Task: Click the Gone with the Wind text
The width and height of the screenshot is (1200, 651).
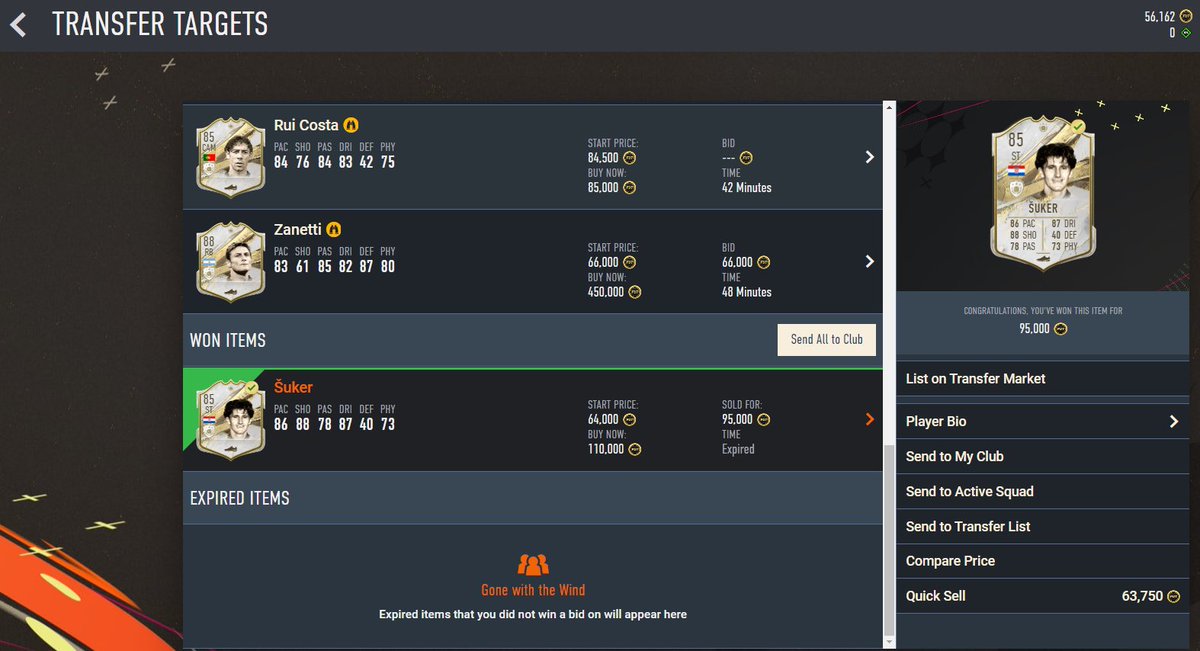Action: [x=533, y=590]
